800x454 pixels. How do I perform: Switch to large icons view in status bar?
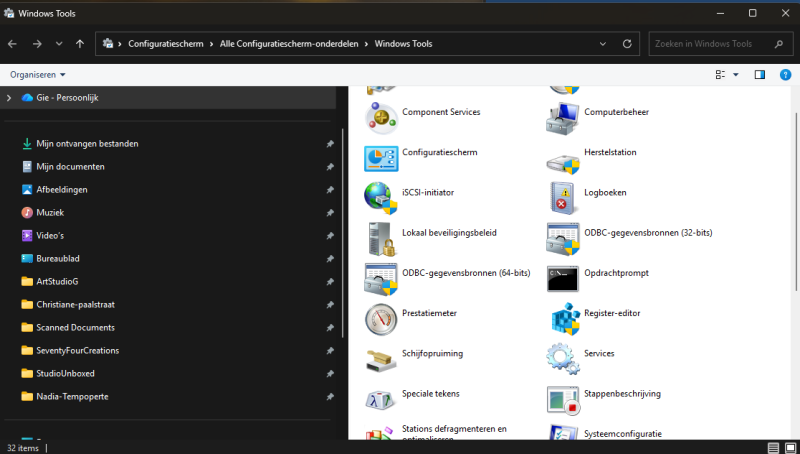click(790, 448)
